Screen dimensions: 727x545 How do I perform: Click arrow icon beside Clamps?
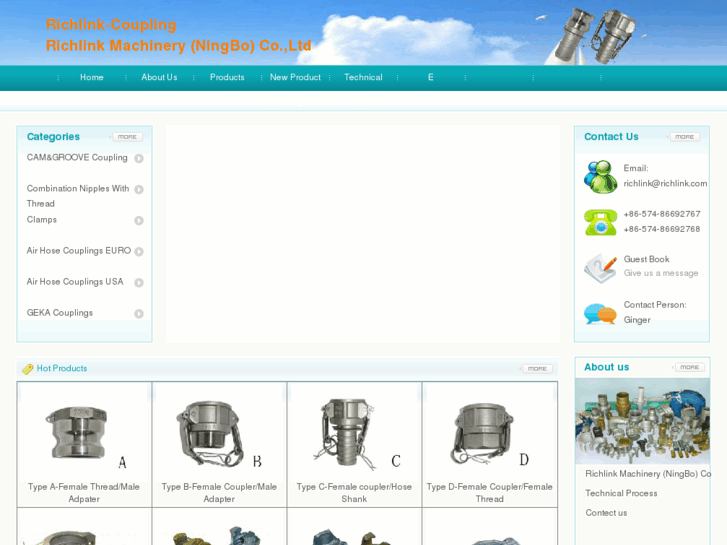[139, 220]
